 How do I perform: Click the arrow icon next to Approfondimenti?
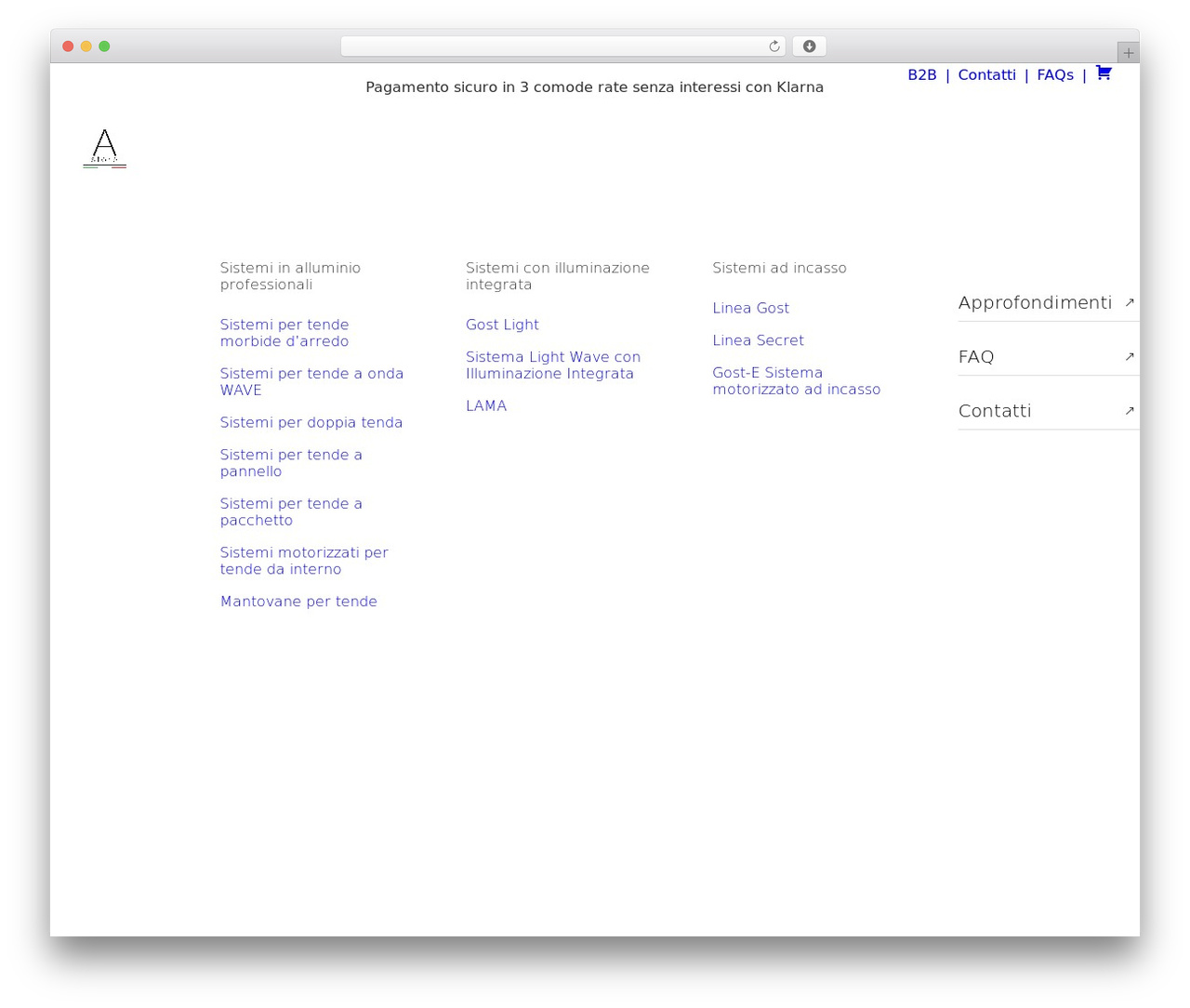(1130, 302)
